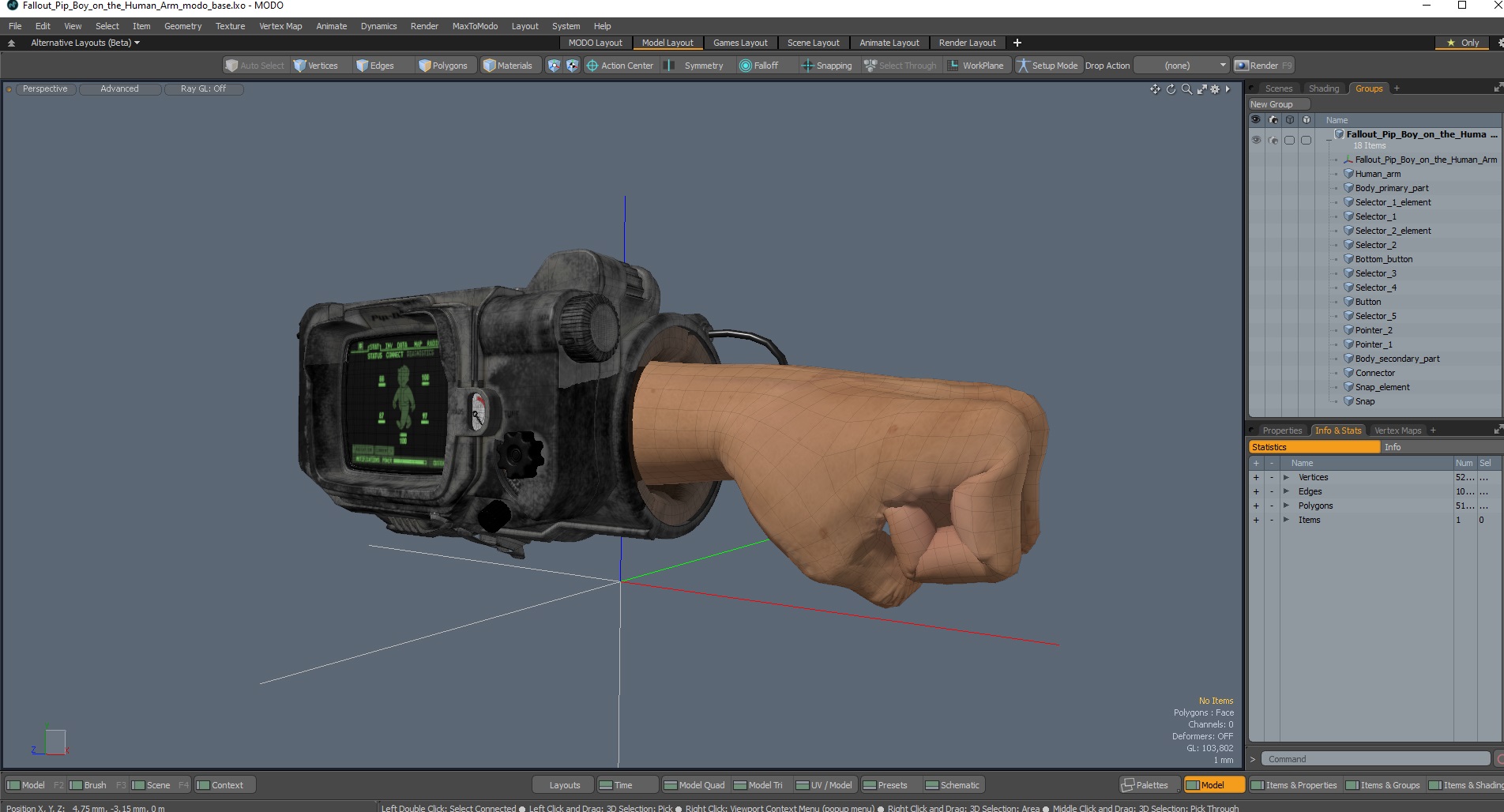Image resolution: width=1504 pixels, height=812 pixels.
Task: Expand the Polygons statistics row
Action: coord(1286,506)
